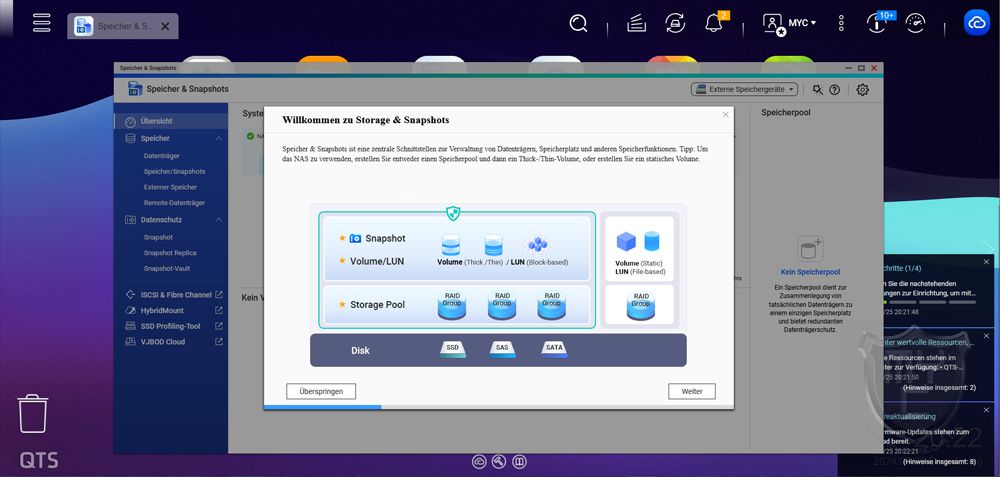Click Hinweise insgesamt: 2 text

[x=939, y=387]
